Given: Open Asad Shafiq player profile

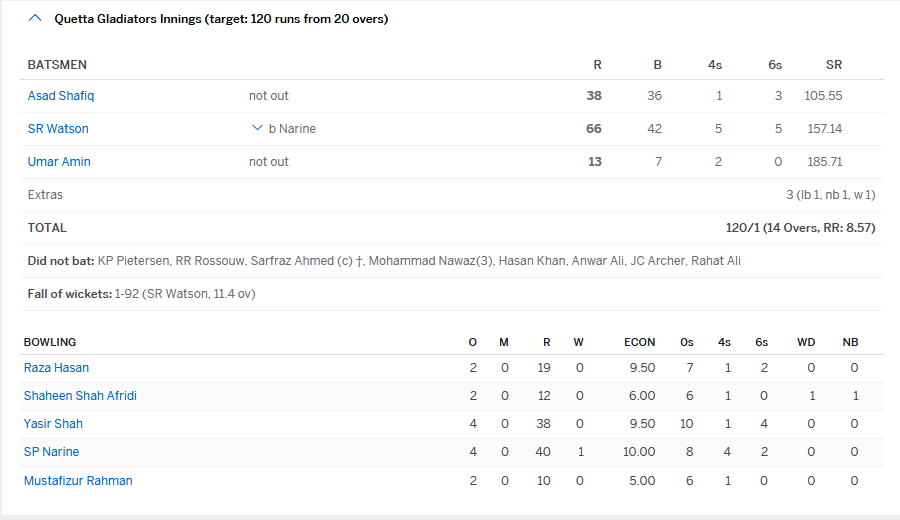Looking at the screenshot, I should 61,96.
